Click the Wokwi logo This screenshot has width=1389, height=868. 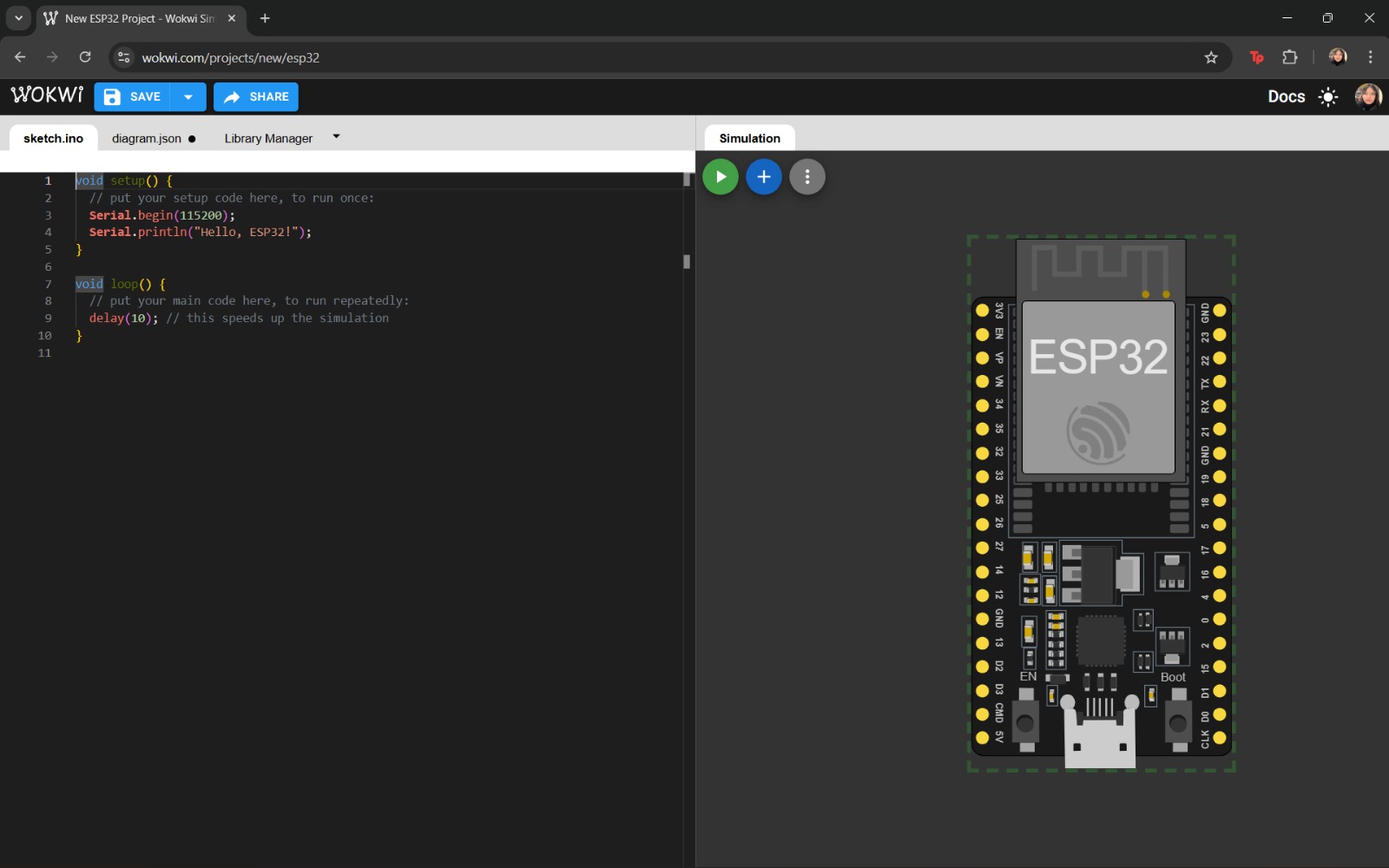(47, 95)
